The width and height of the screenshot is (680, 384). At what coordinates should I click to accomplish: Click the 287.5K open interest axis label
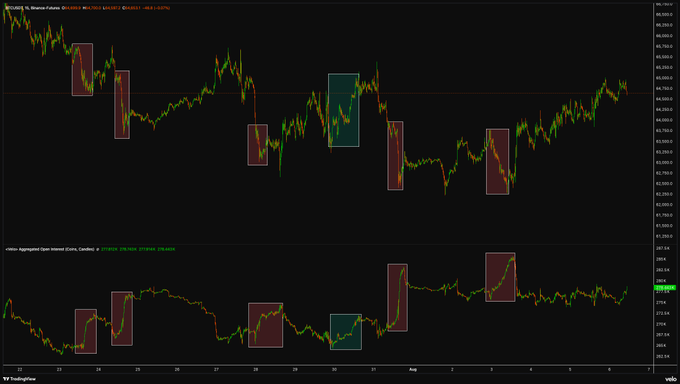click(x=663, y=249)
